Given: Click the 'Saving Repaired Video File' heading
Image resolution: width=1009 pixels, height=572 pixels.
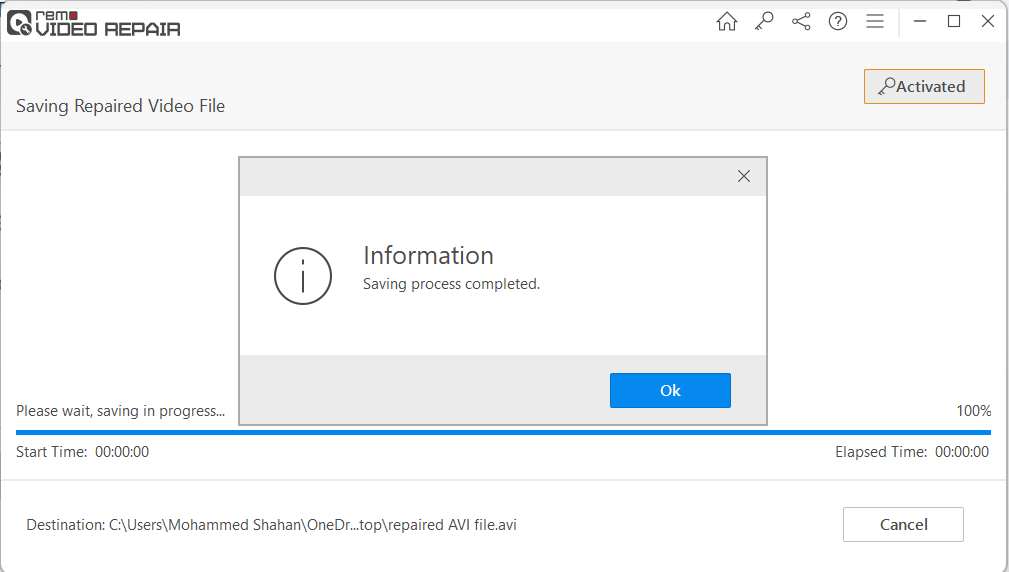Looking at the screenshot, I should click(x=120, y=106).
